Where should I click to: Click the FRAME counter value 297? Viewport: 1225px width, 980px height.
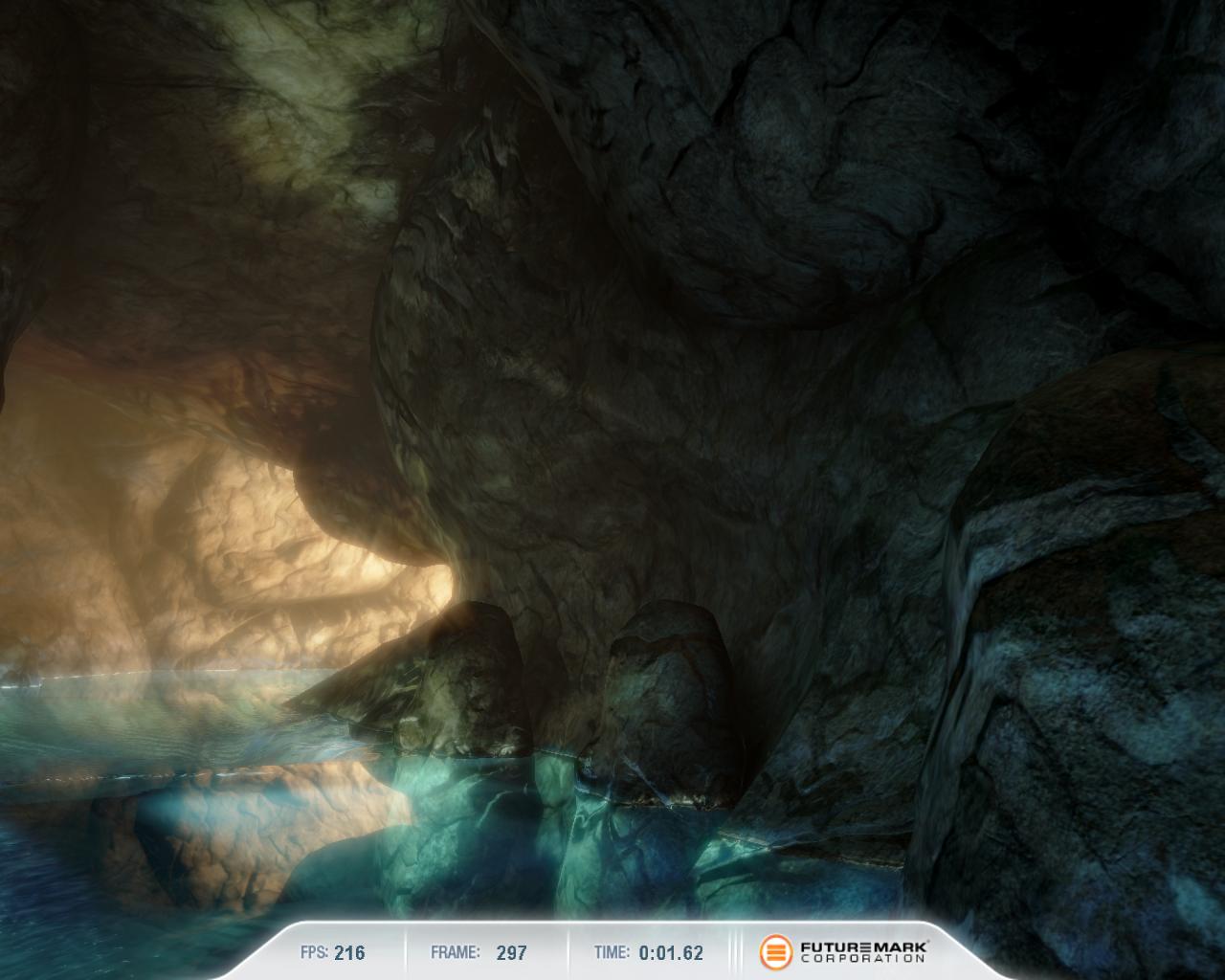click(x=511, y=952)
